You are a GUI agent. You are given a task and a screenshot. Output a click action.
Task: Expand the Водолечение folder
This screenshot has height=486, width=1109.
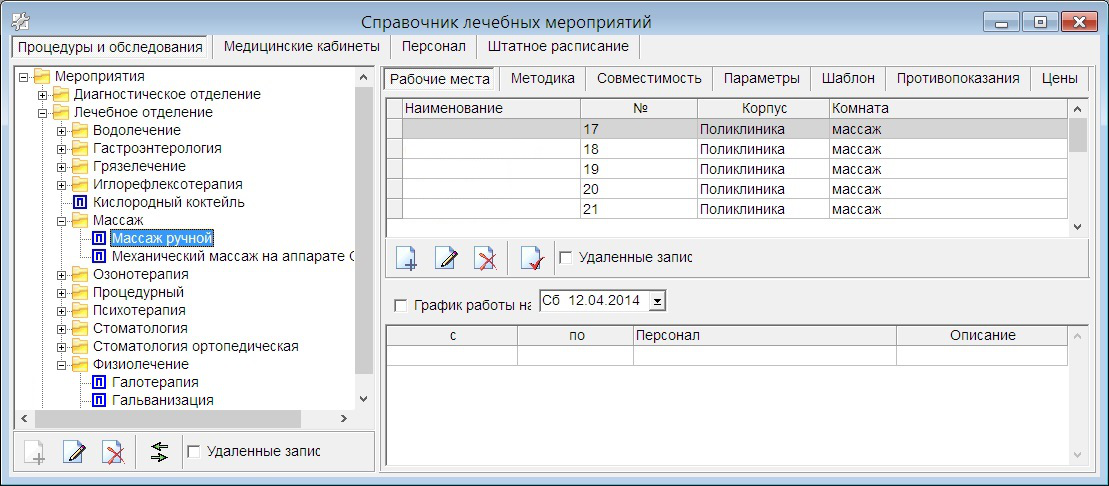click(62, 130)
